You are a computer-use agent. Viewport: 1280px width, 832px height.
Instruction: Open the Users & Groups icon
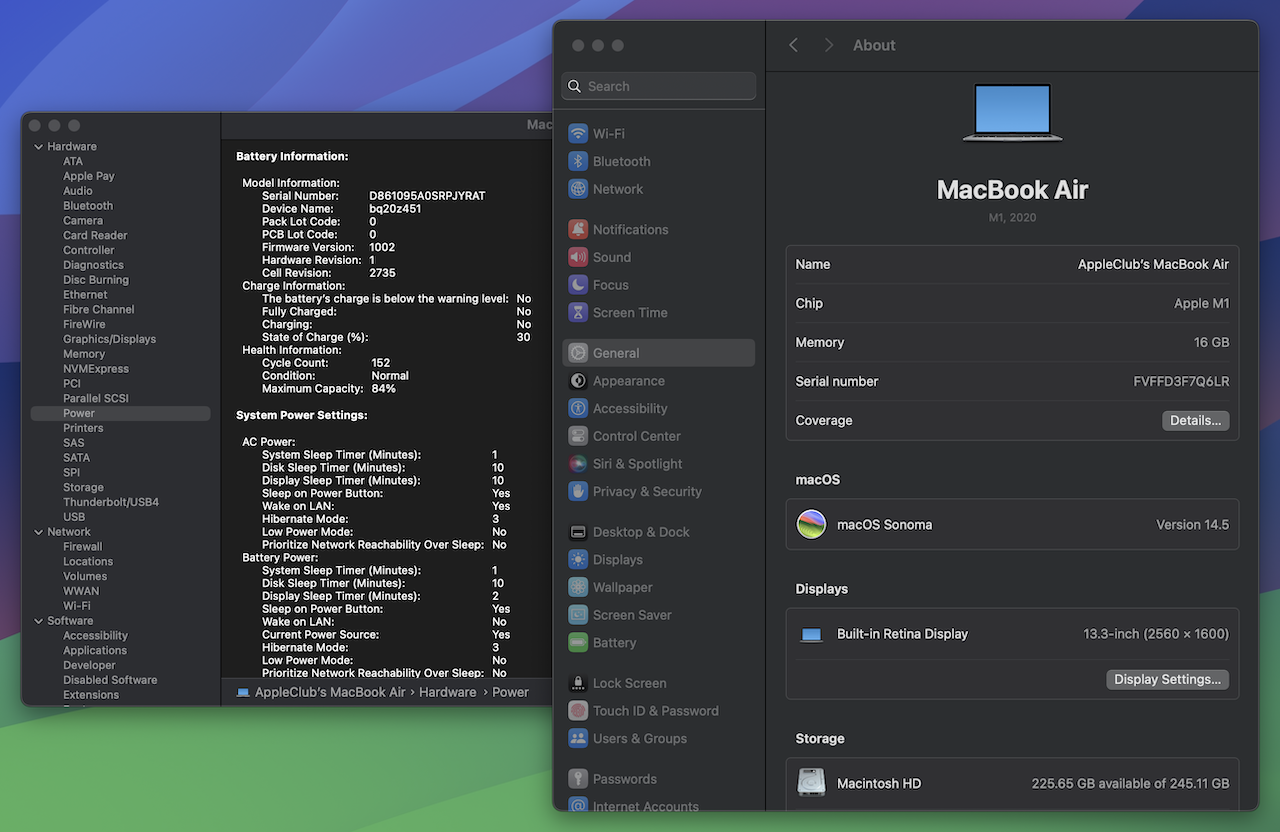578,739
